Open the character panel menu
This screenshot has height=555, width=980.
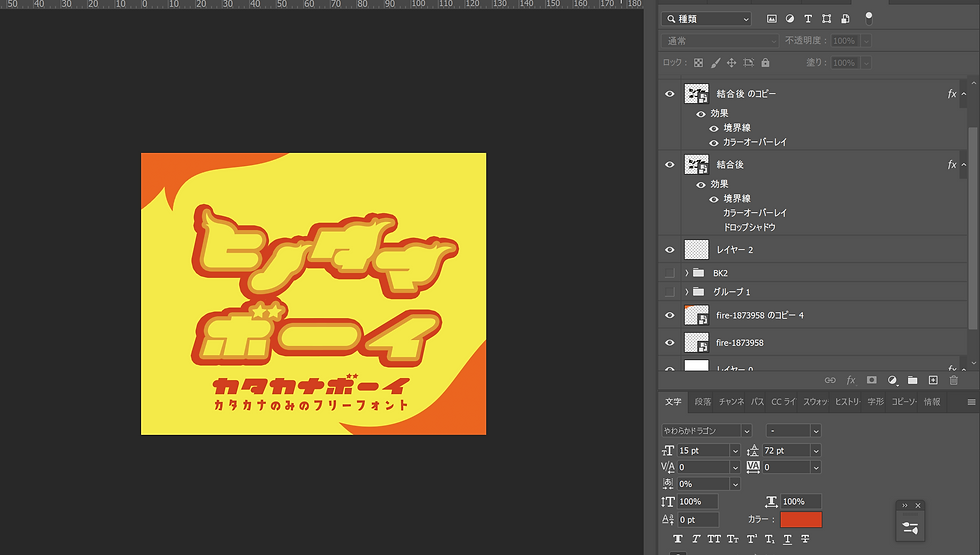[x=971, y=402]
